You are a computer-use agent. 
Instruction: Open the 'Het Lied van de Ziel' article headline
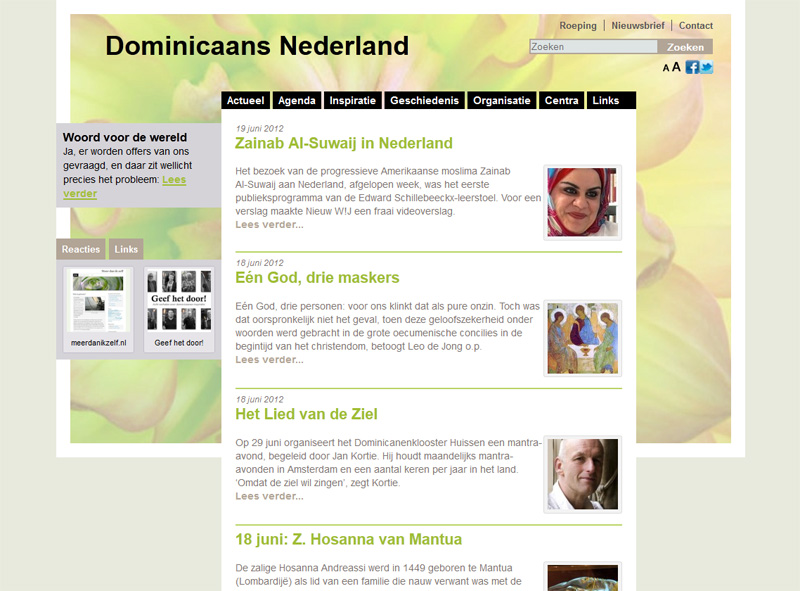click(x=307, y=414)
